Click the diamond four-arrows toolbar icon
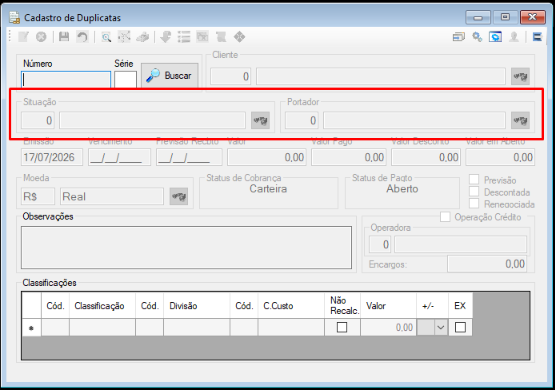This screenshot has width=555, height=390. point(240,37)
